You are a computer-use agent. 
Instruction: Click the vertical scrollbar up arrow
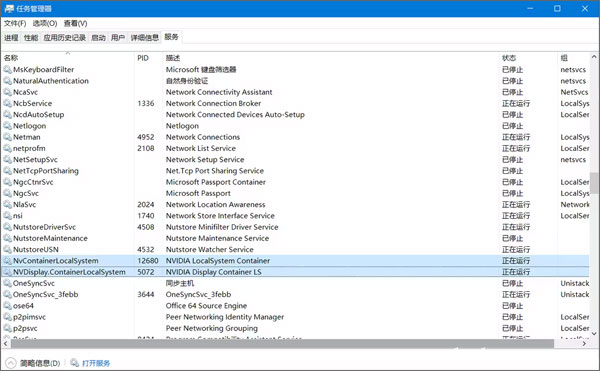click(x=594, y=57)
